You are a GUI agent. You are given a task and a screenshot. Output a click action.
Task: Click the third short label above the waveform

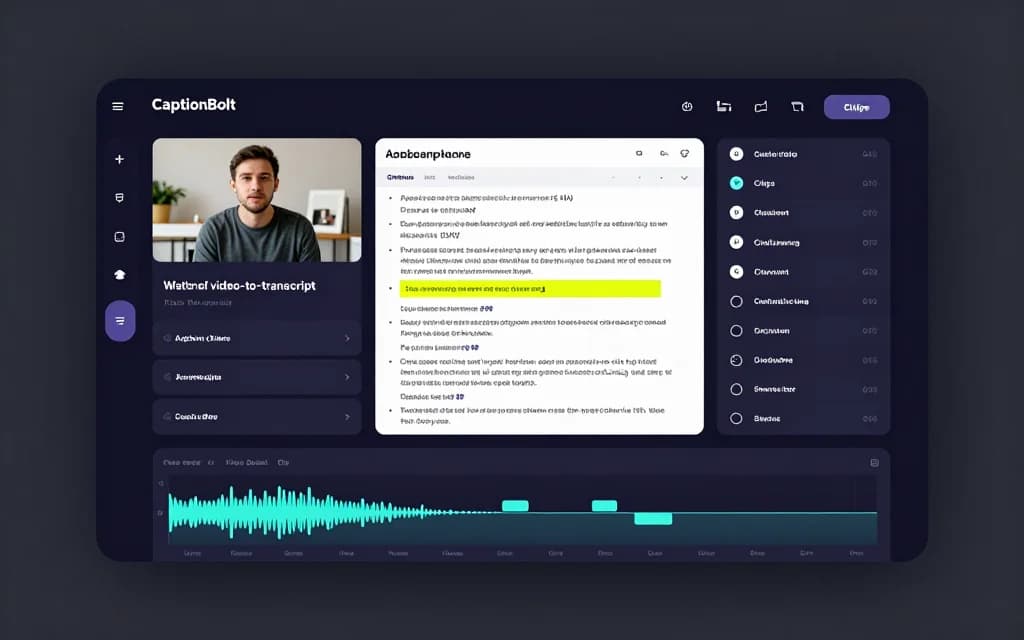point(283,462)
